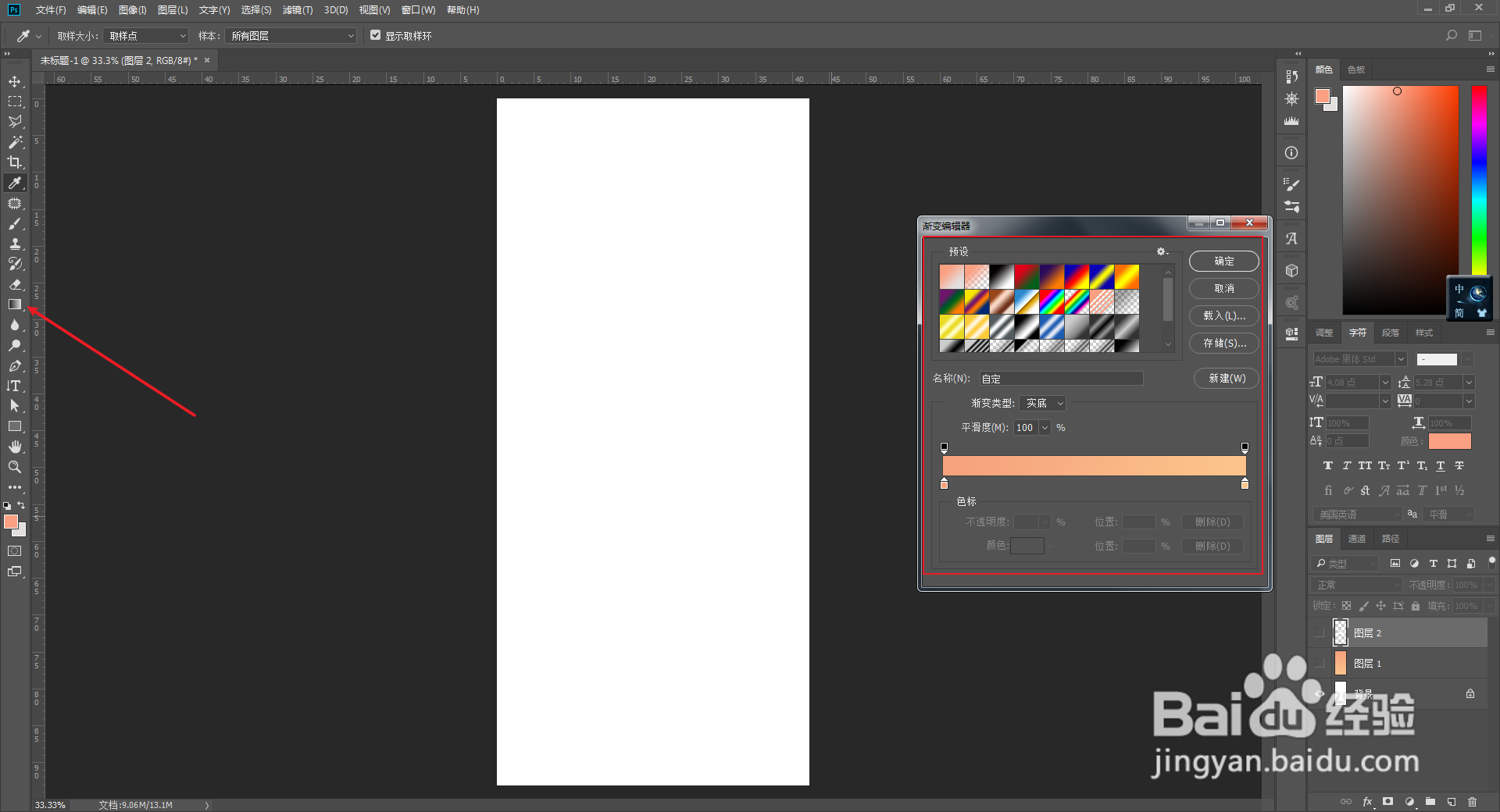The width and height of the screenshot is (1500, 812).
Task: Click 取消 in gradient editor
Action: [x=1224, y=289]
